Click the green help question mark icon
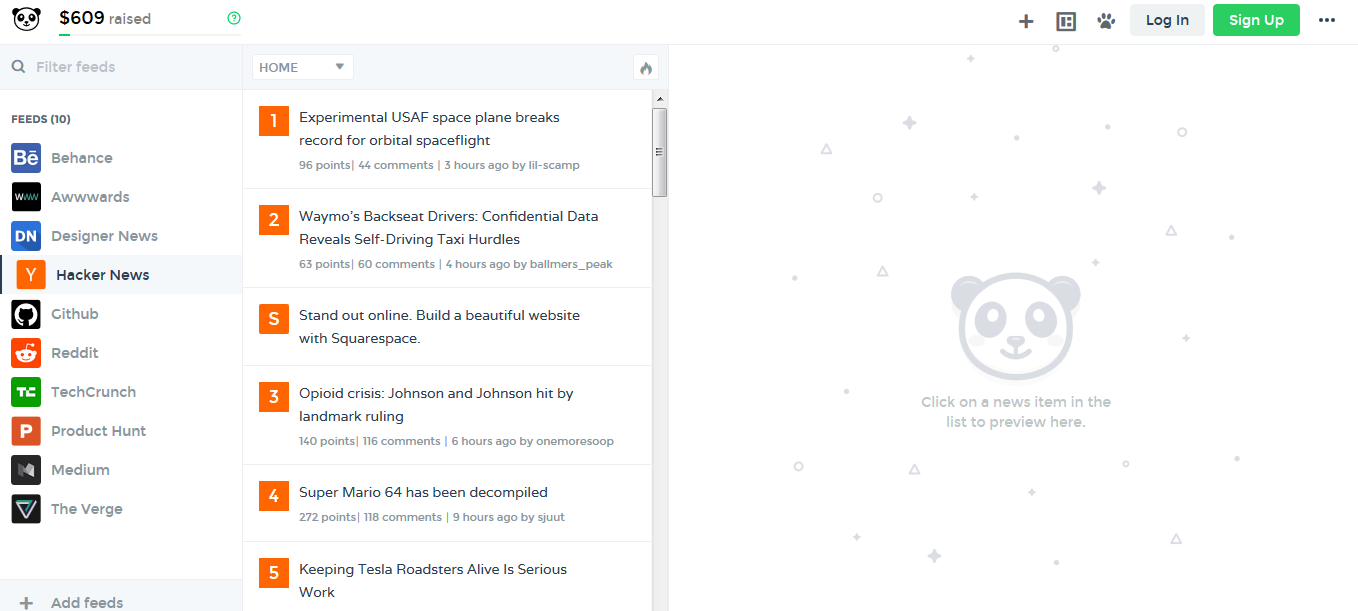This screenshot has width=1358, height=611. click(234, 18)
